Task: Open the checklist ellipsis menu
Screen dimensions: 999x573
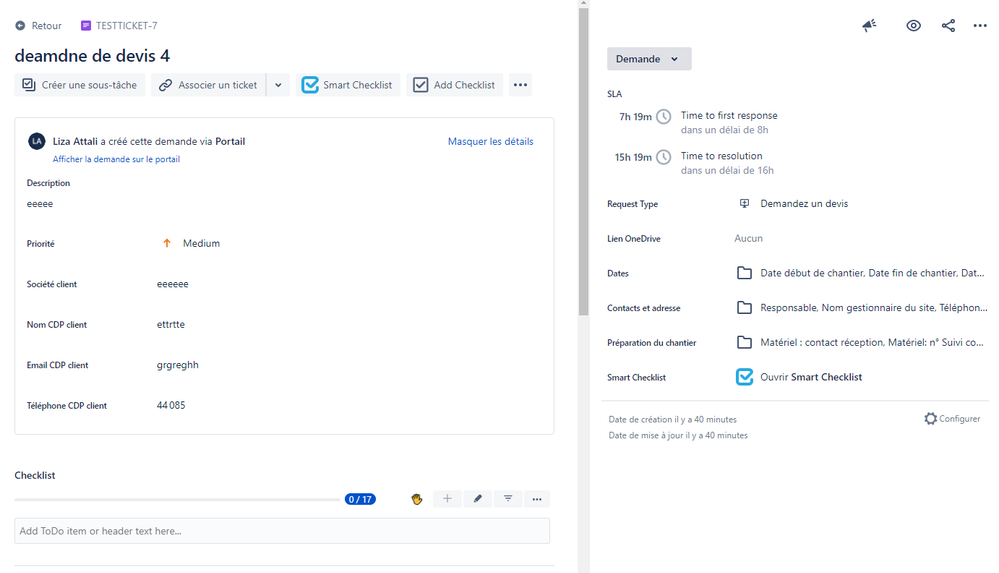Action: tap(537, 499)
